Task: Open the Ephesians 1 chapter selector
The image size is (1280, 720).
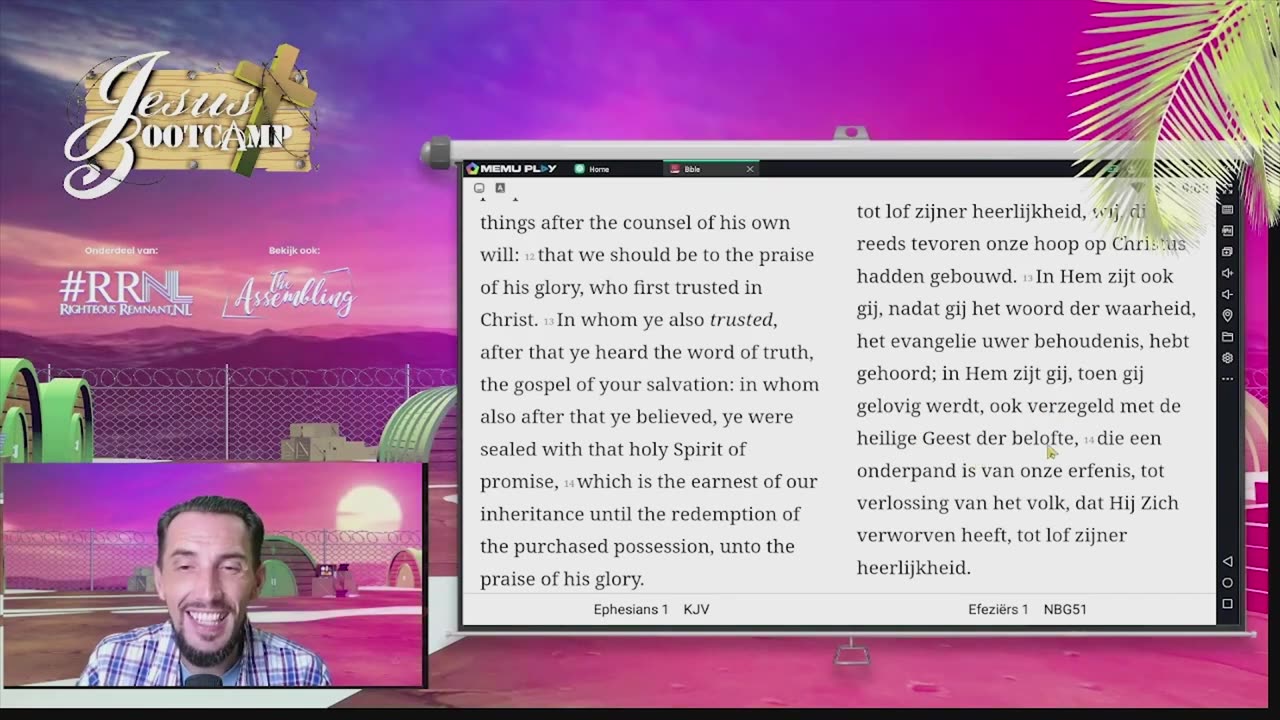Action: coord(630,609)
